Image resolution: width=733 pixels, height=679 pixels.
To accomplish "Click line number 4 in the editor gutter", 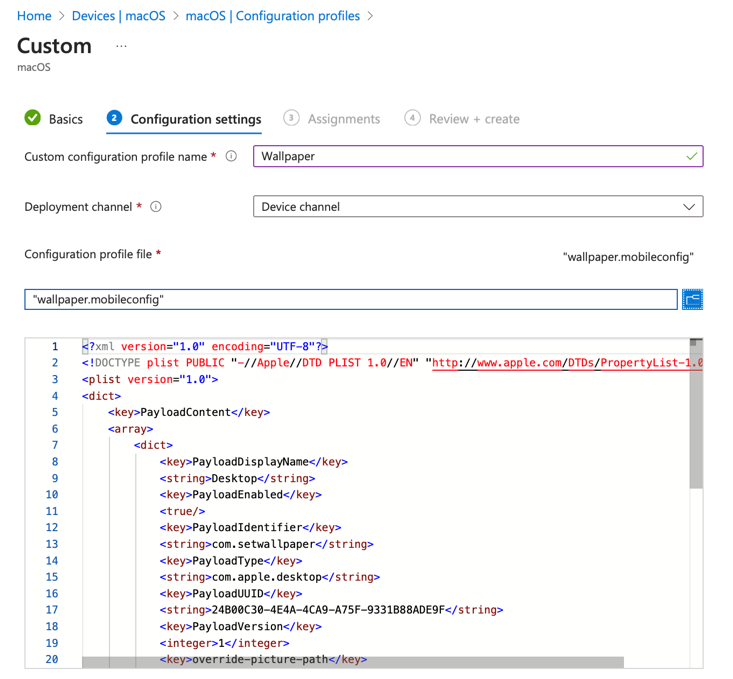I will click(x=55, y=396).
